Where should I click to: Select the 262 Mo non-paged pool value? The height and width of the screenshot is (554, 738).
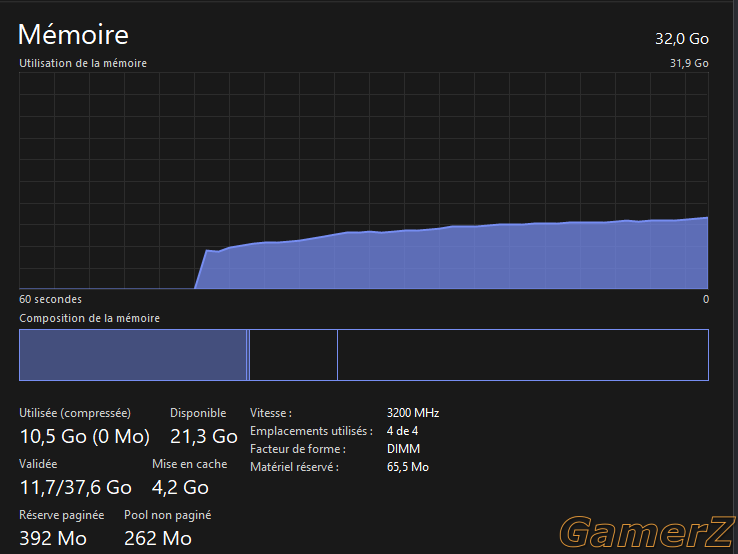pos(158,538)
